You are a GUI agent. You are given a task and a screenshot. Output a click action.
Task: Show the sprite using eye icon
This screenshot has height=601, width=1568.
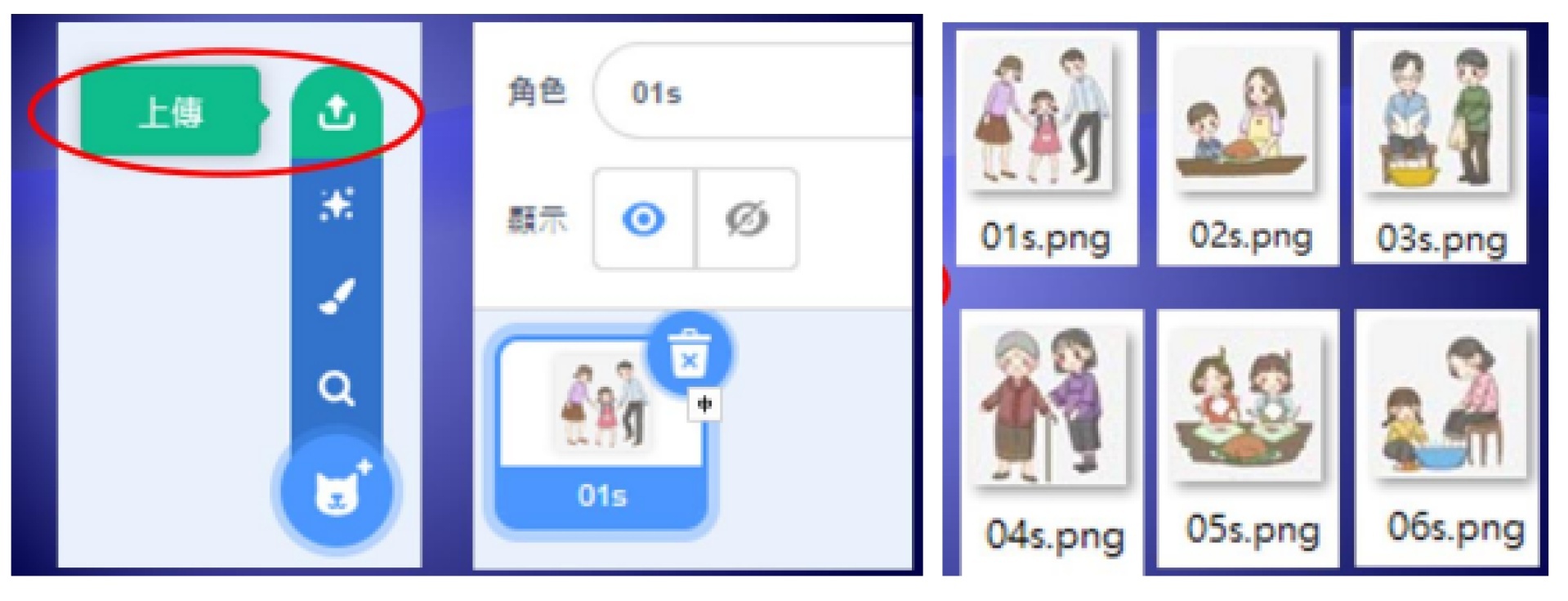pyautogui.click(x=643, y=218)
